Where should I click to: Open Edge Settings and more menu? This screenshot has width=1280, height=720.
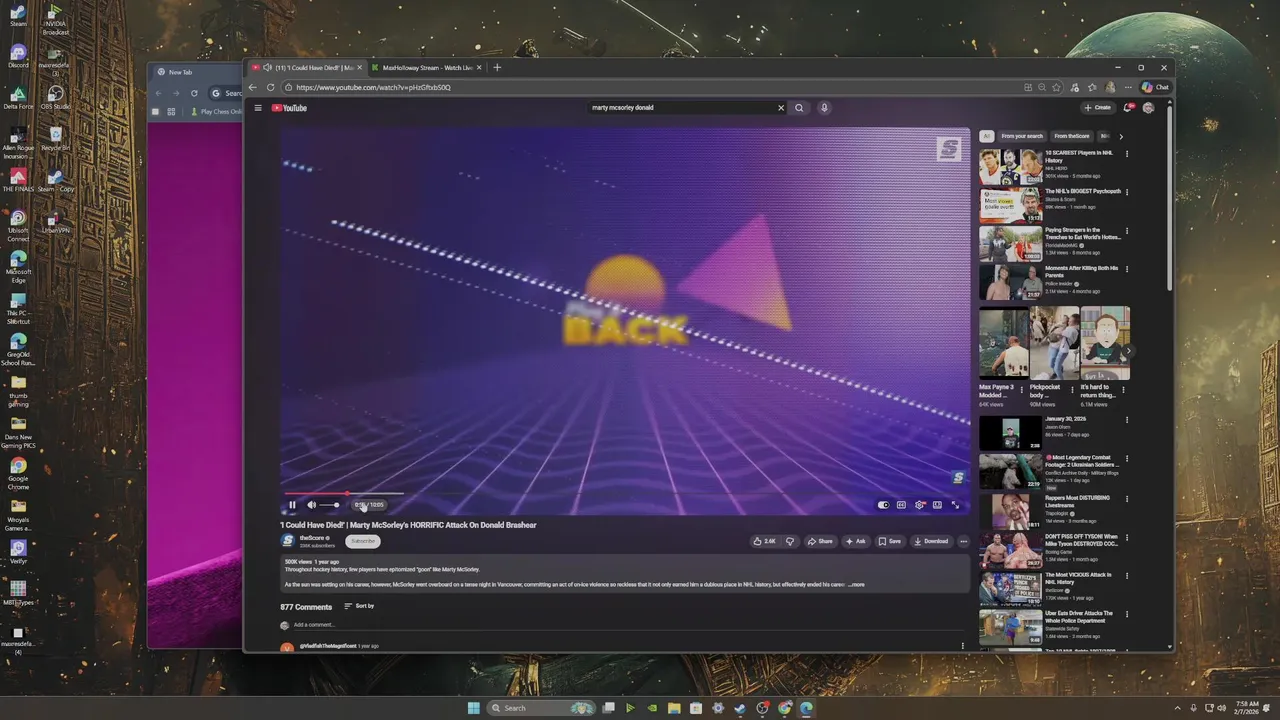[x=1128, y=87]
